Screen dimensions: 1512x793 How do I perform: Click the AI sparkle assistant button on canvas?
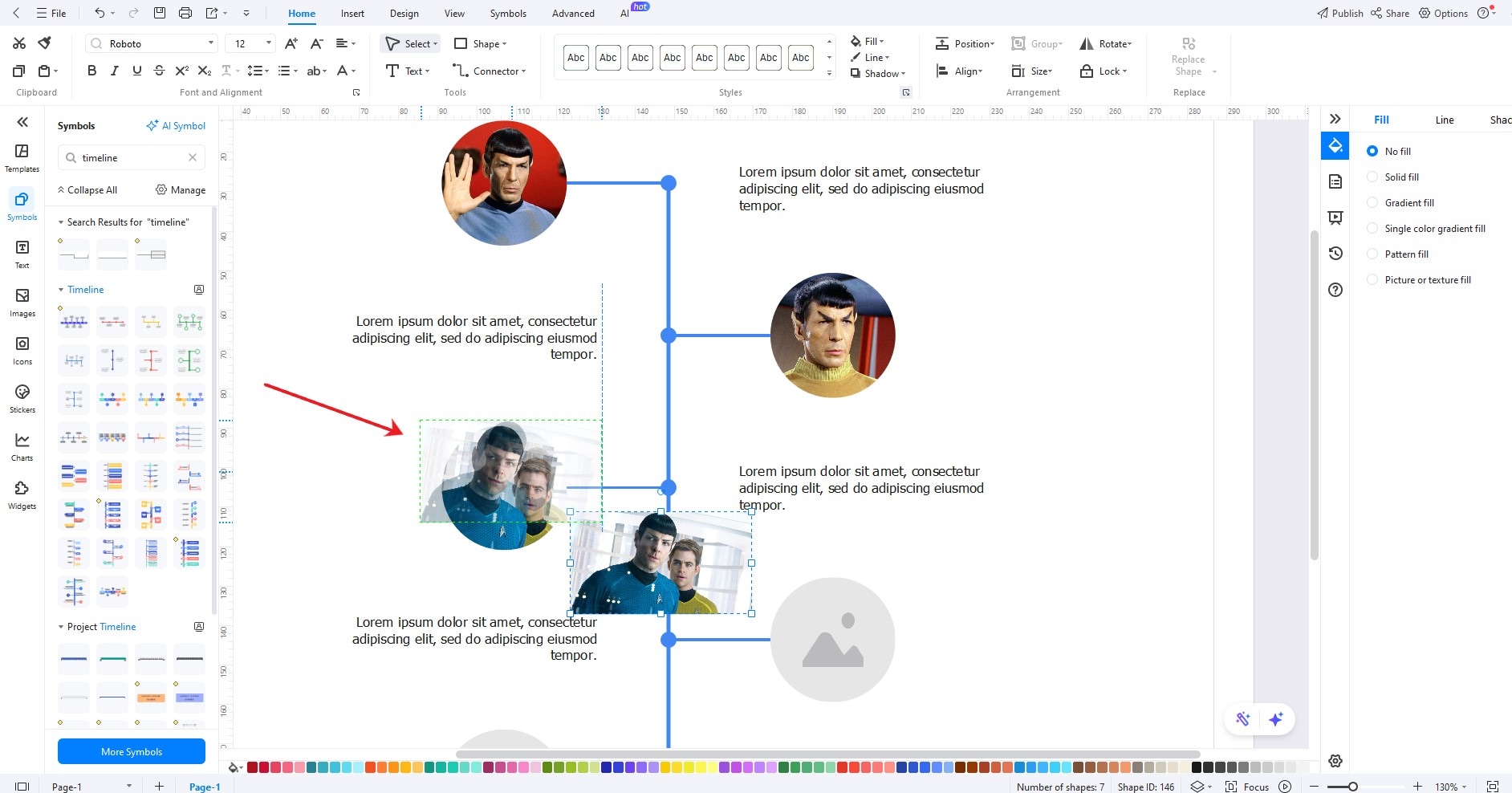pyautogui.click(x=1276, y=719)
